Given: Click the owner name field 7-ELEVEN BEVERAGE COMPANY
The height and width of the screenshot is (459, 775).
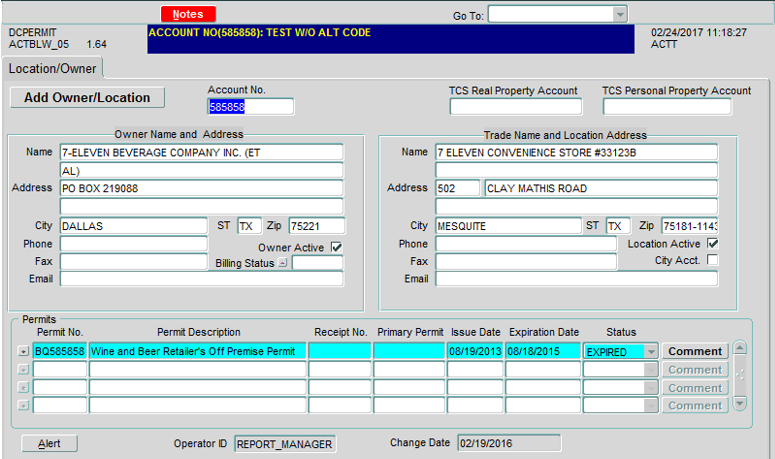Looking at the screenshot, I should pos(201,152).
